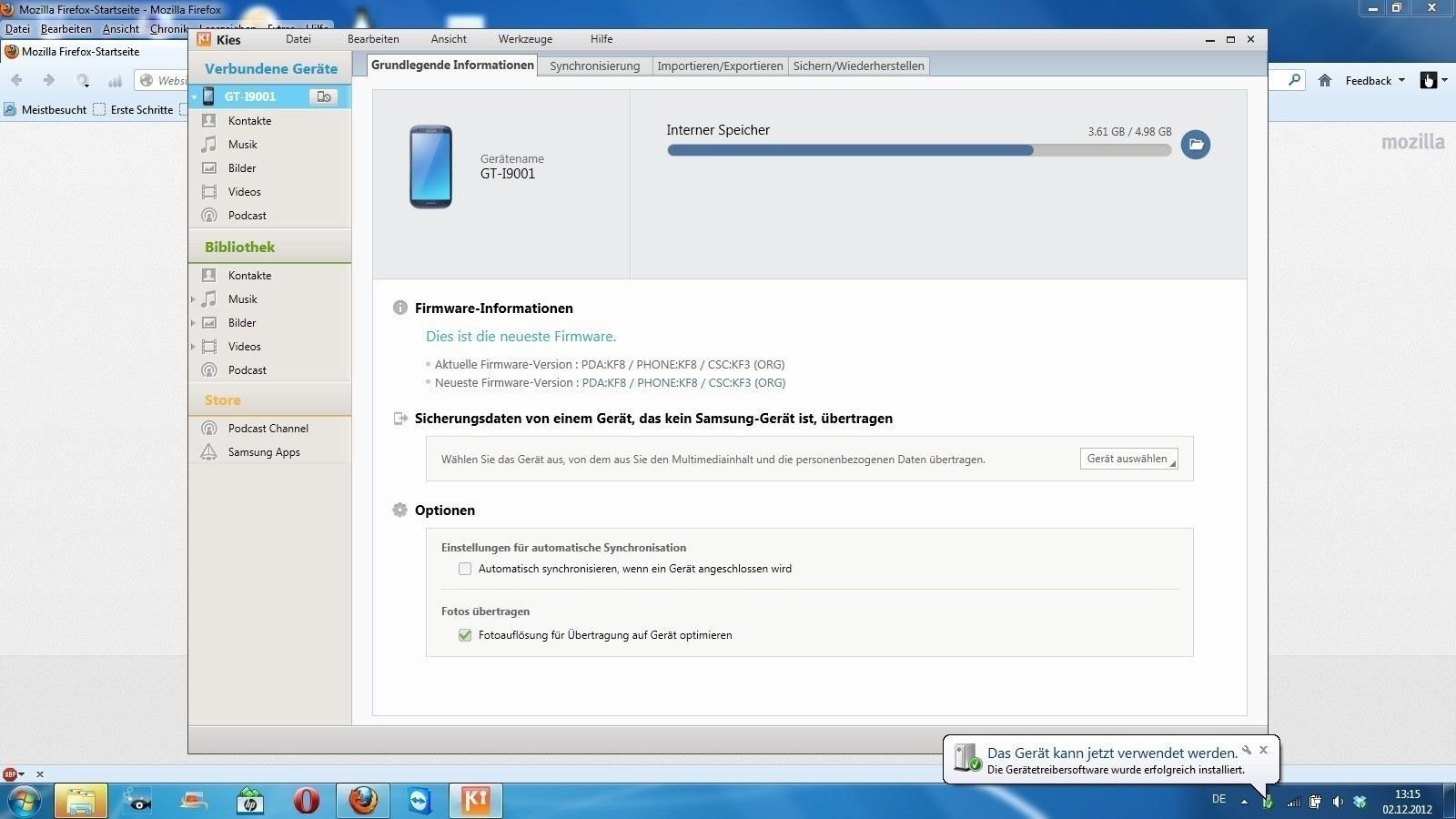Open HP app from taskbar

(x=250, y=801)
